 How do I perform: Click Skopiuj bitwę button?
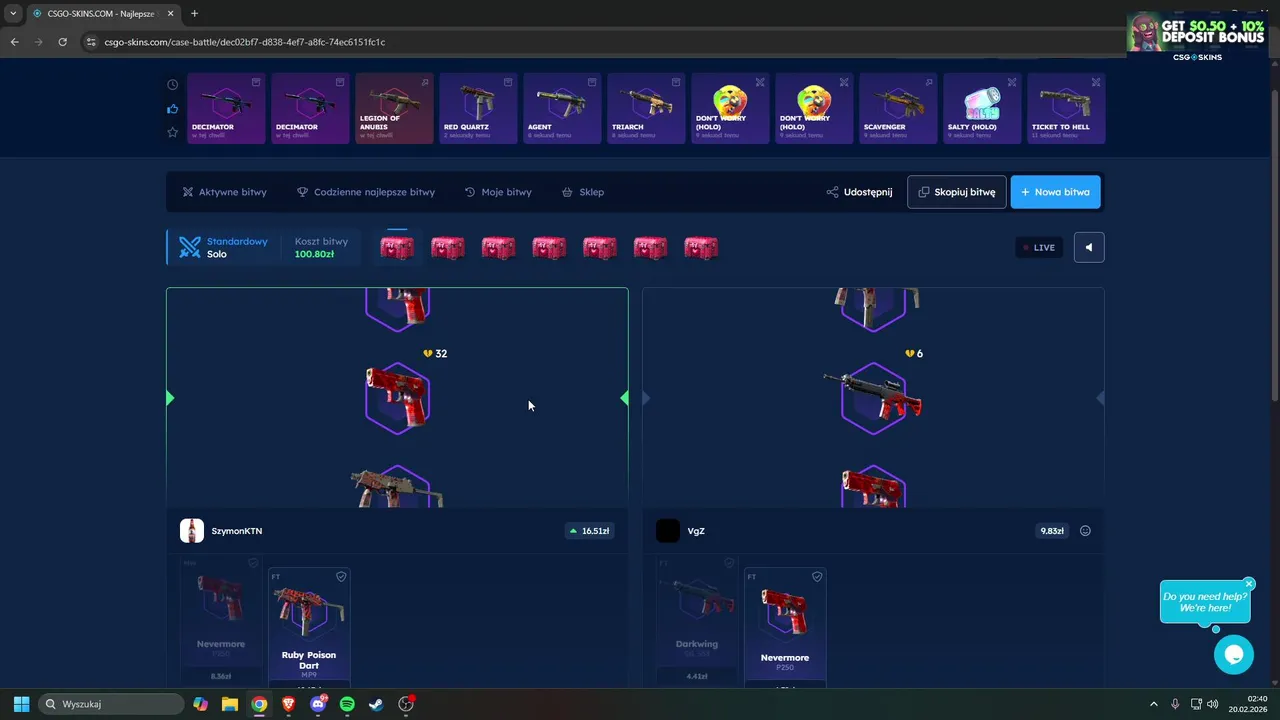[x=957, y=192]
